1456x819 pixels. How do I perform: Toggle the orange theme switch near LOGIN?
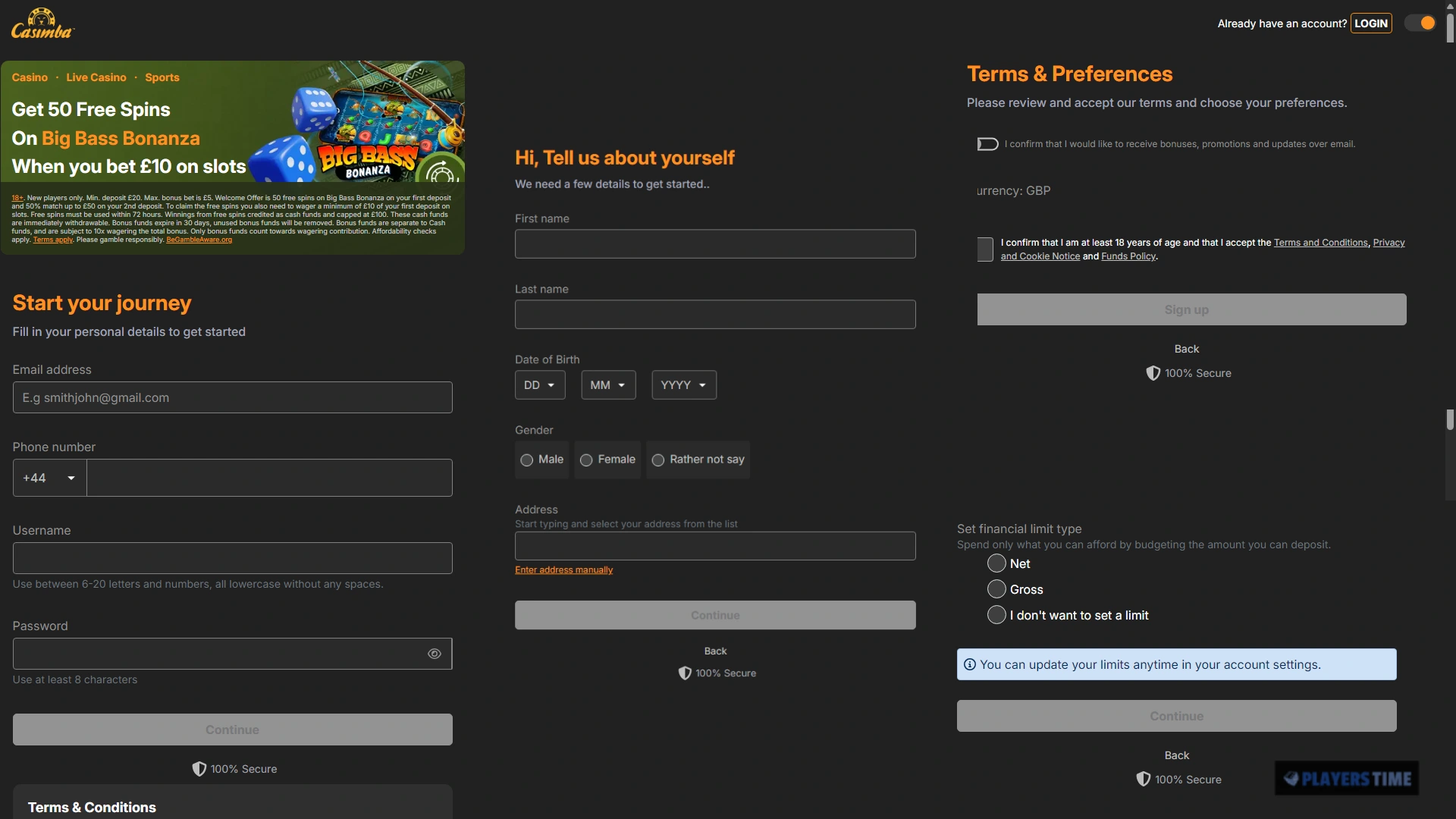(x=1420, y=23)
